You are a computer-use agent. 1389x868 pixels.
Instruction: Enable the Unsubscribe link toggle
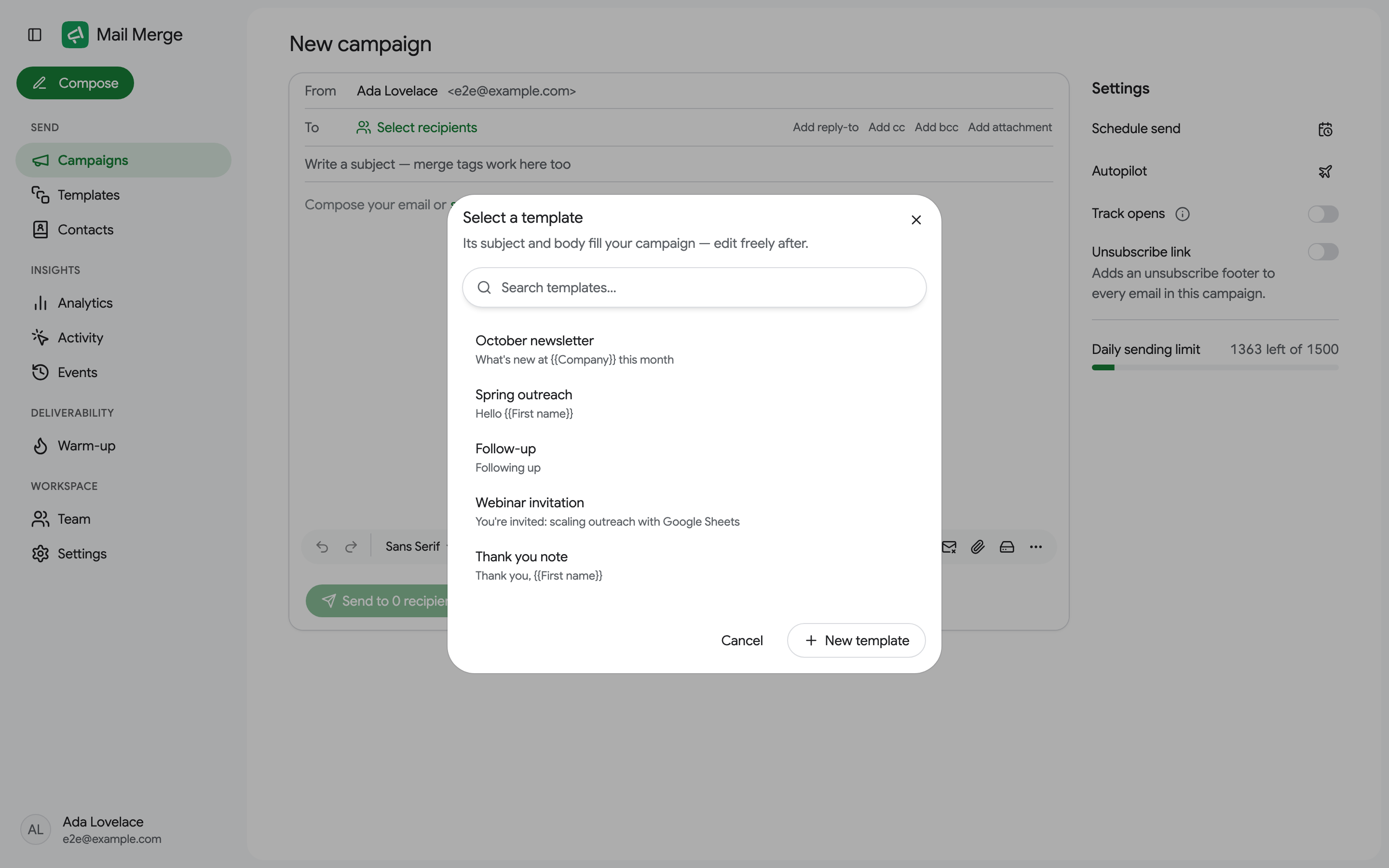[1323, 252]
